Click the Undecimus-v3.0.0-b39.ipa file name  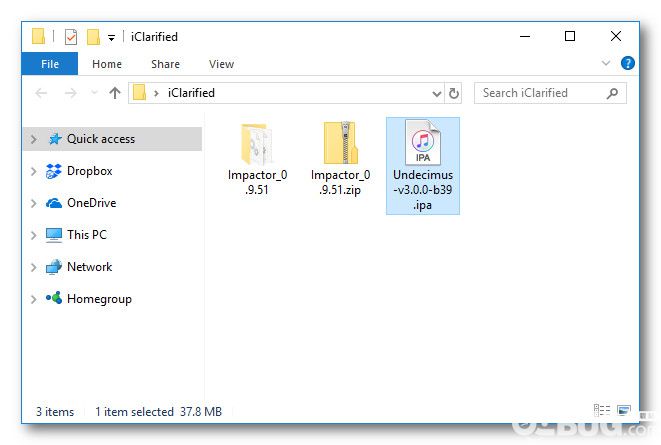click(x=423, y=190)
